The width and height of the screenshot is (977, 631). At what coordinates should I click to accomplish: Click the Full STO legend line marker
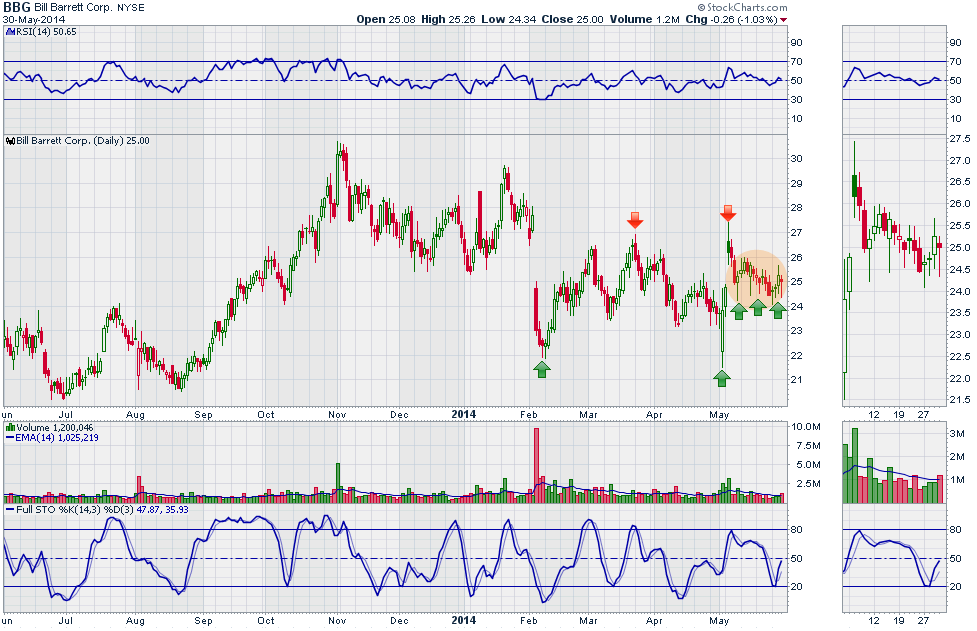point(10,510)
